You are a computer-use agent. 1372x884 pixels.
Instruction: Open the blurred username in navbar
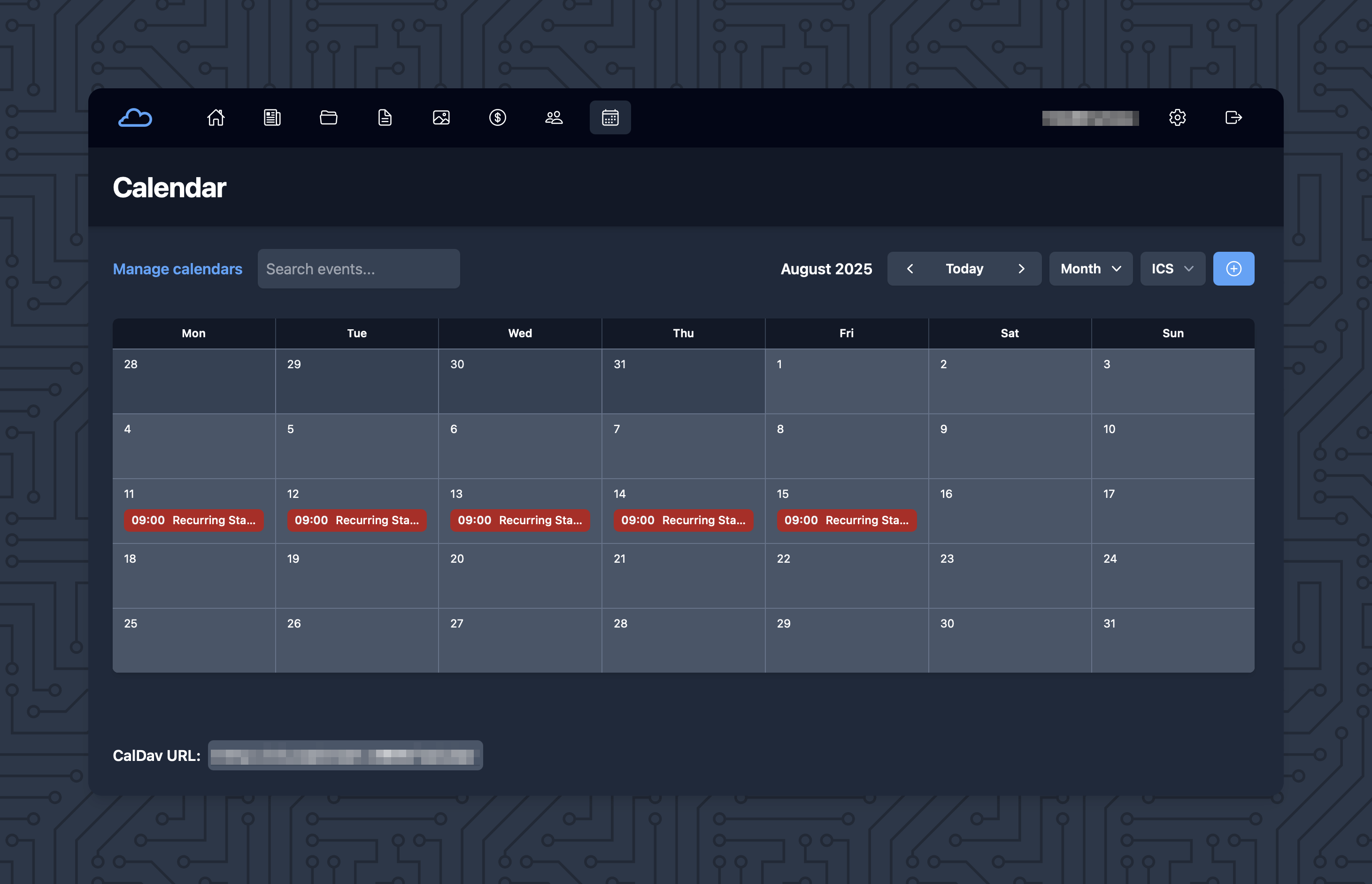1090,118
